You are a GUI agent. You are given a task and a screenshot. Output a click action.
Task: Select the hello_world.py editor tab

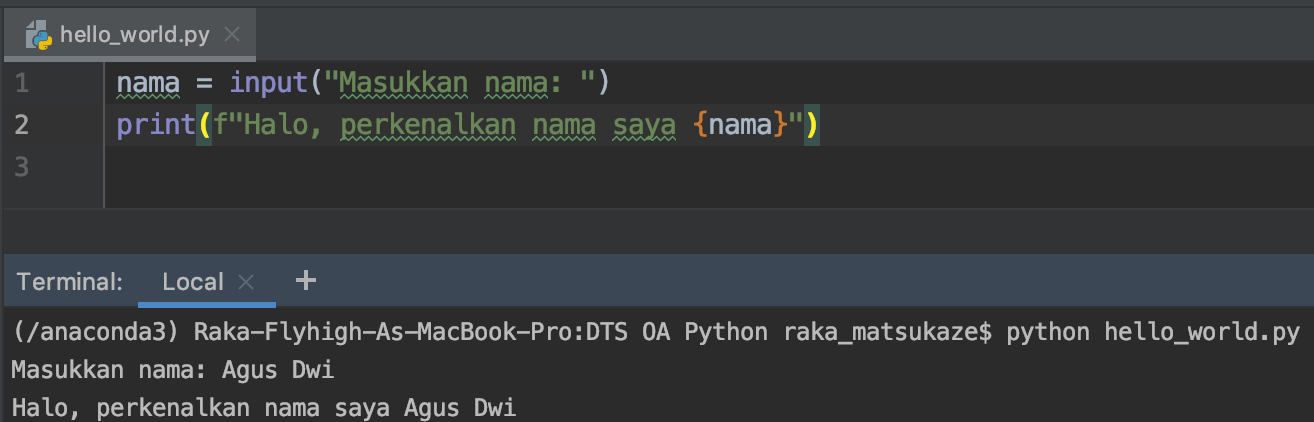pyautogui.click(x=129, y=35)
